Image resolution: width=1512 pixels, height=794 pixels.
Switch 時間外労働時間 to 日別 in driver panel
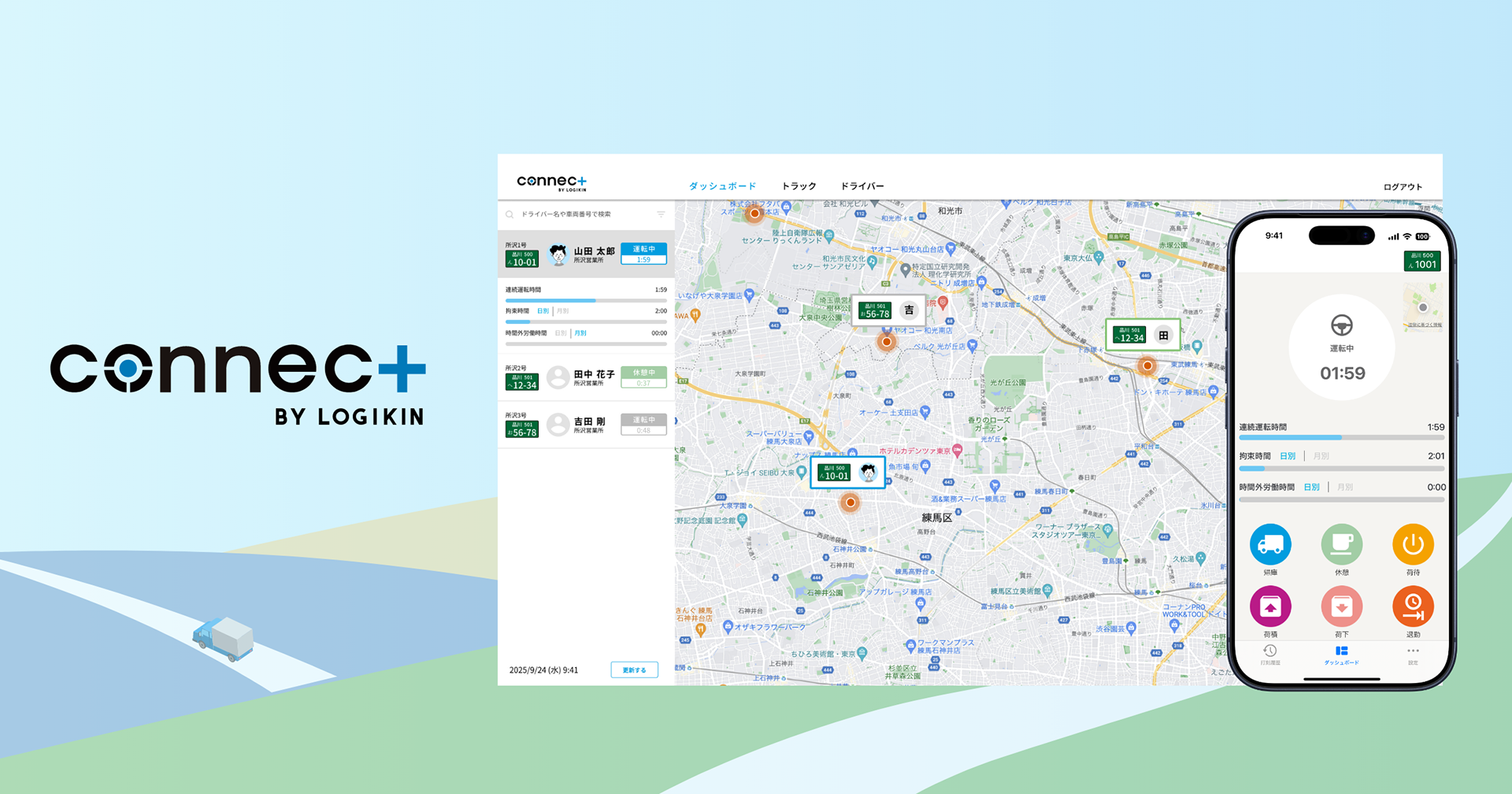click(x=561, y=333)
